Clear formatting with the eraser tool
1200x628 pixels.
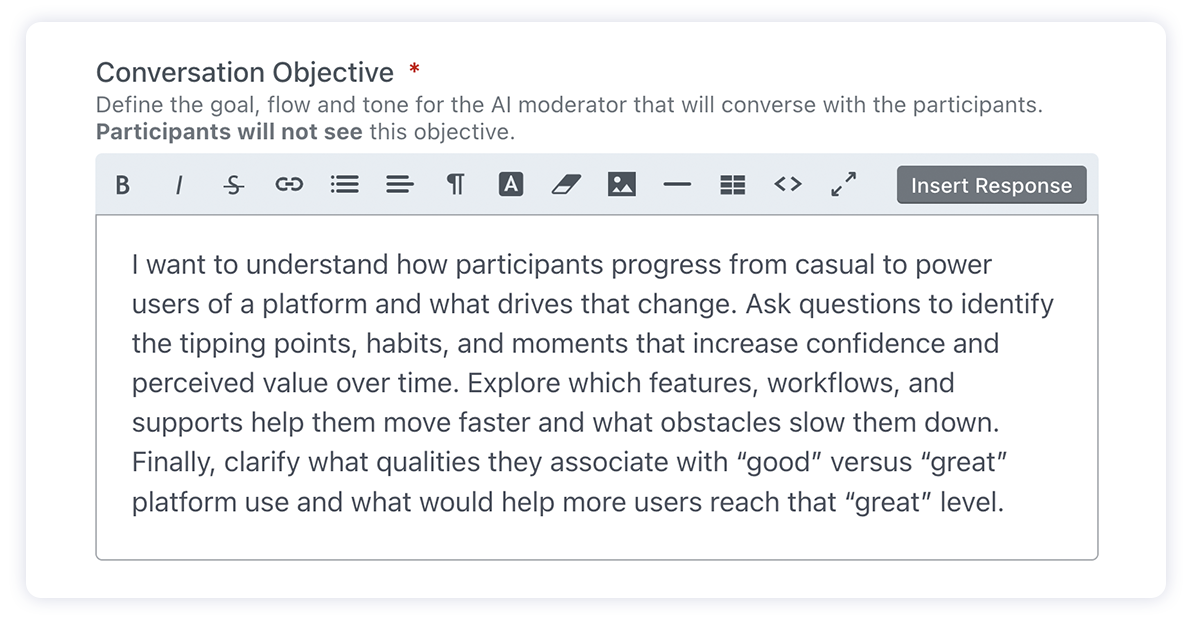click(566, 184)
